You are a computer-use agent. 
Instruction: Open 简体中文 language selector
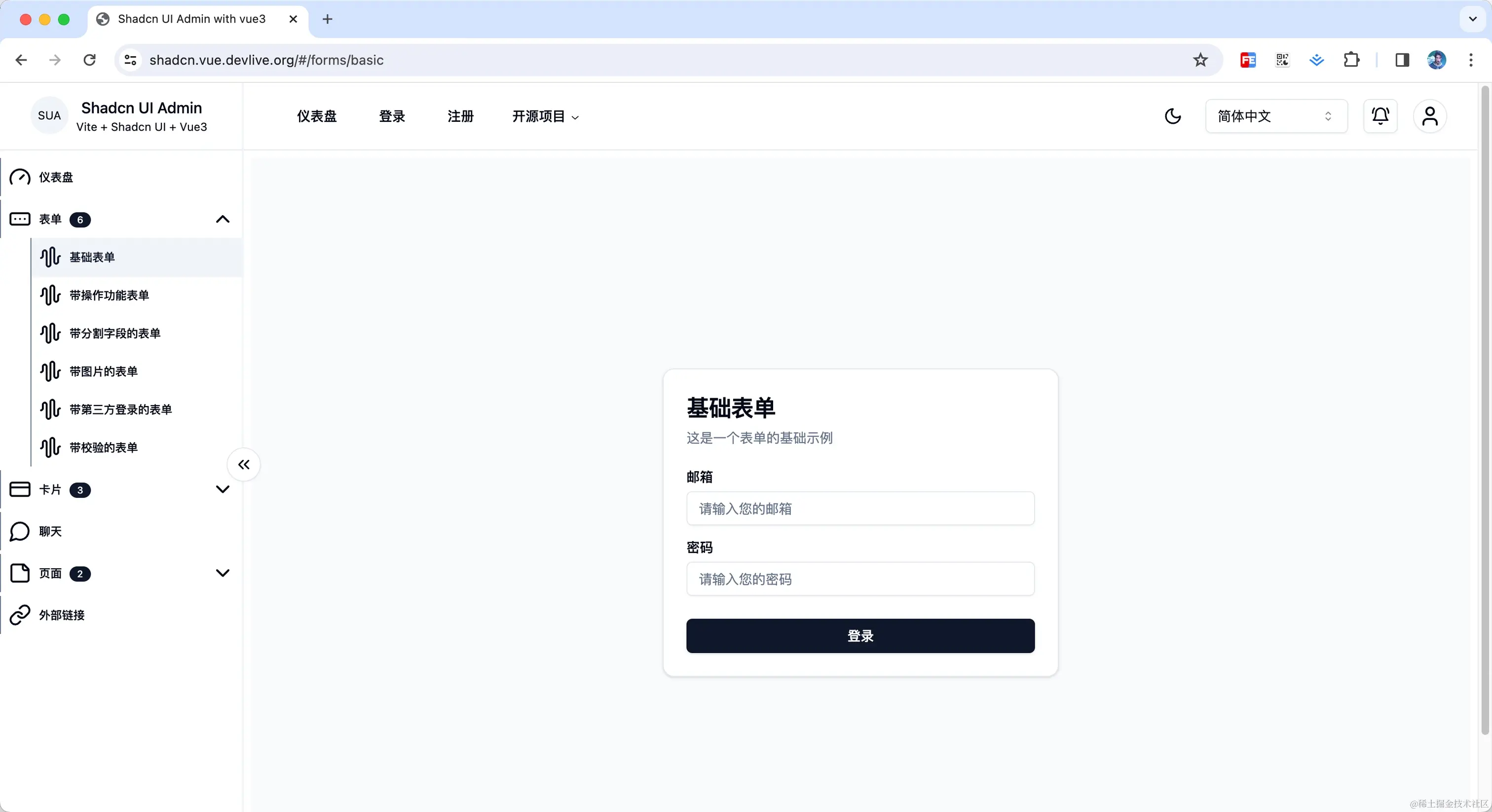pyautogui.click(x=1275, y=116)
